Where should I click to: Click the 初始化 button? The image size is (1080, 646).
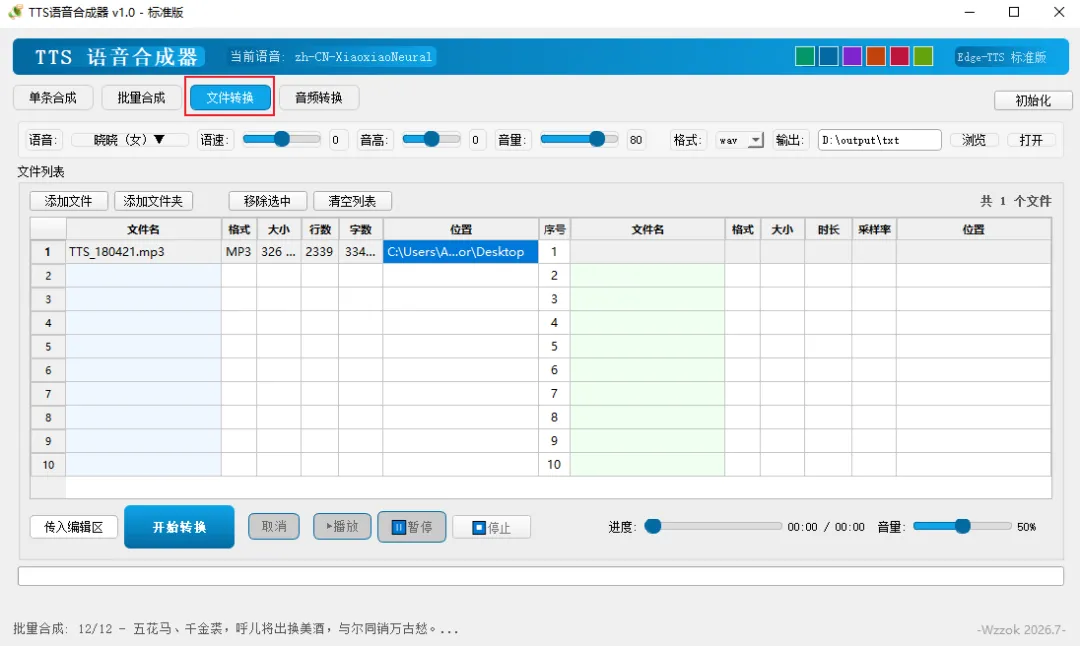(1032, 101)
